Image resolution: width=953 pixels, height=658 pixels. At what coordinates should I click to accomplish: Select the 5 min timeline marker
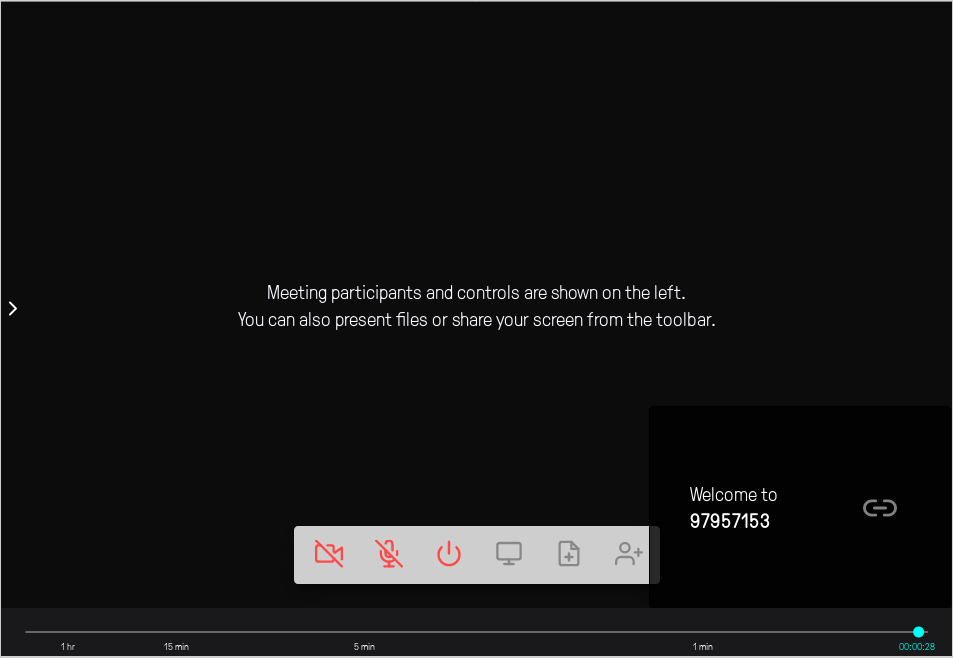[x=364, y=646]
